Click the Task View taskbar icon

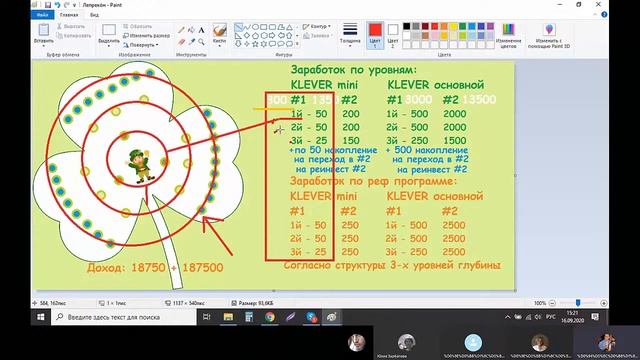click(207, 317)
